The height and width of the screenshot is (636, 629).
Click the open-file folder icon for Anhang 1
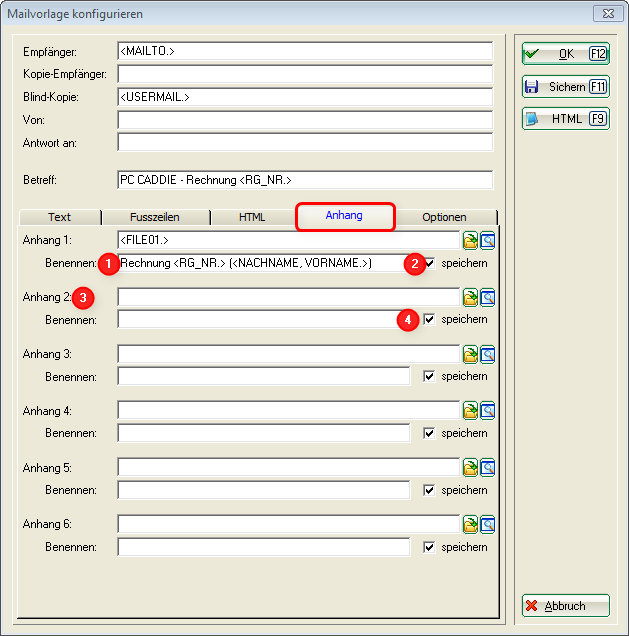point(470,240)
